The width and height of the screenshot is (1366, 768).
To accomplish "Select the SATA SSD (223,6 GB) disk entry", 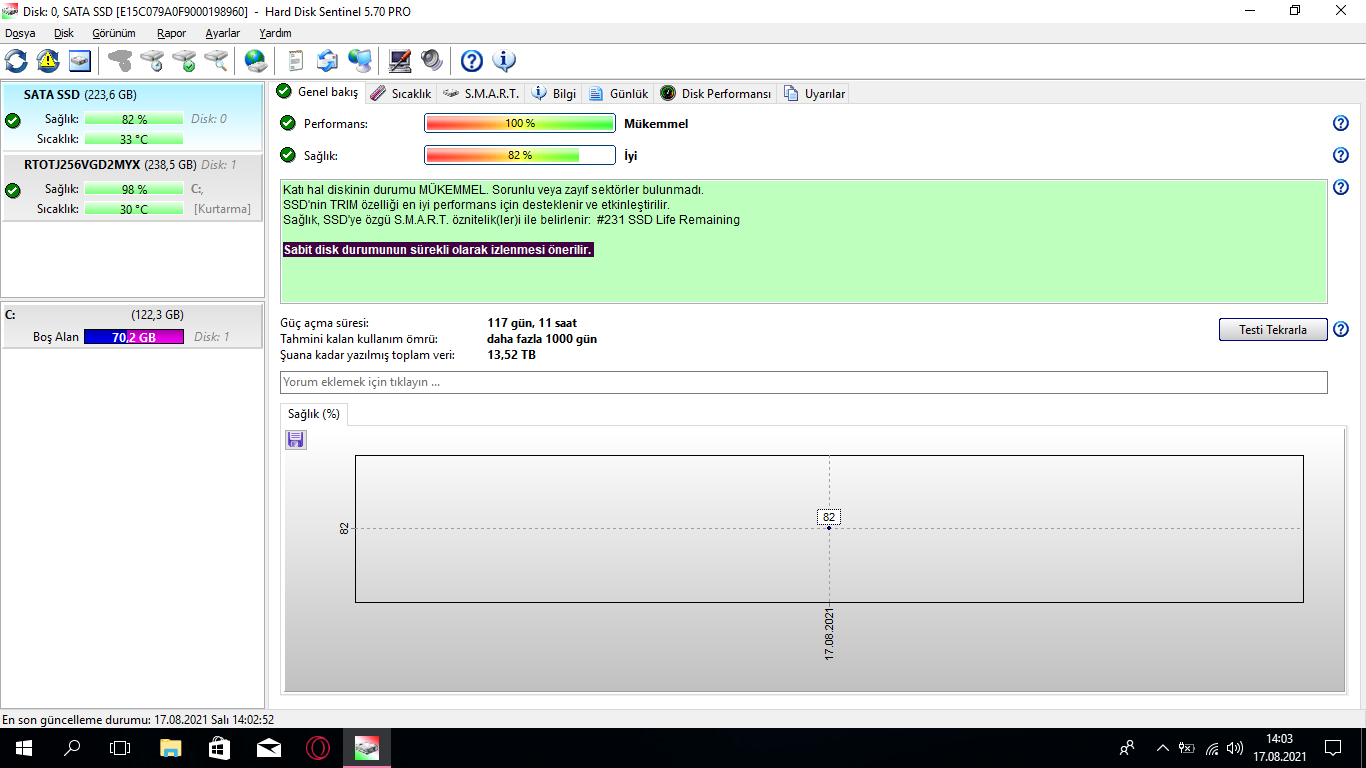I will (133, 117).
